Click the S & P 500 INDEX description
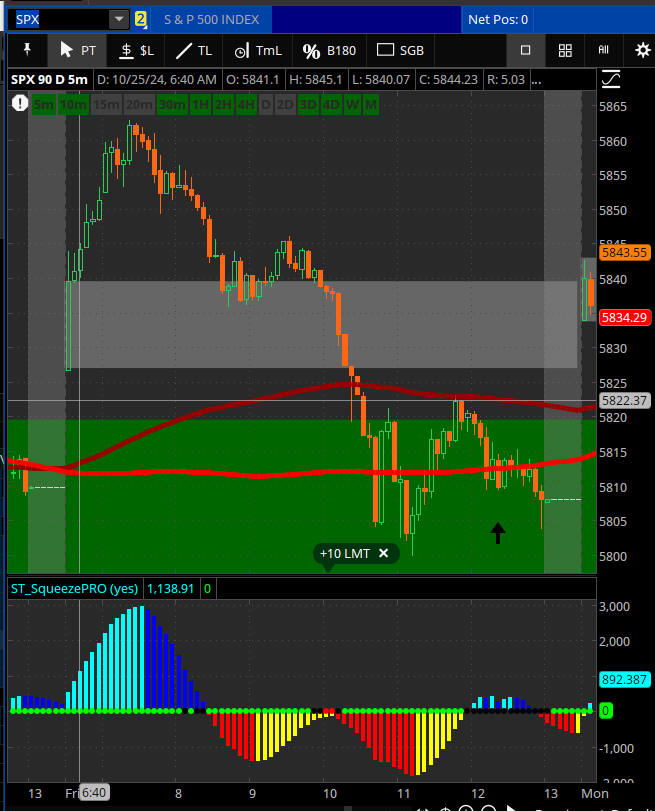This screenshot has height=811, width=655. [x=212, y=20]
